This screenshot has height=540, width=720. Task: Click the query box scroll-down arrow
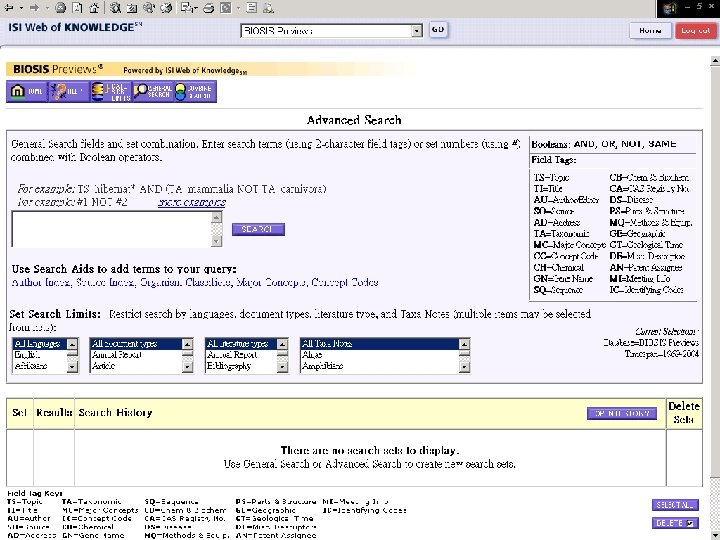pos(217,241)
